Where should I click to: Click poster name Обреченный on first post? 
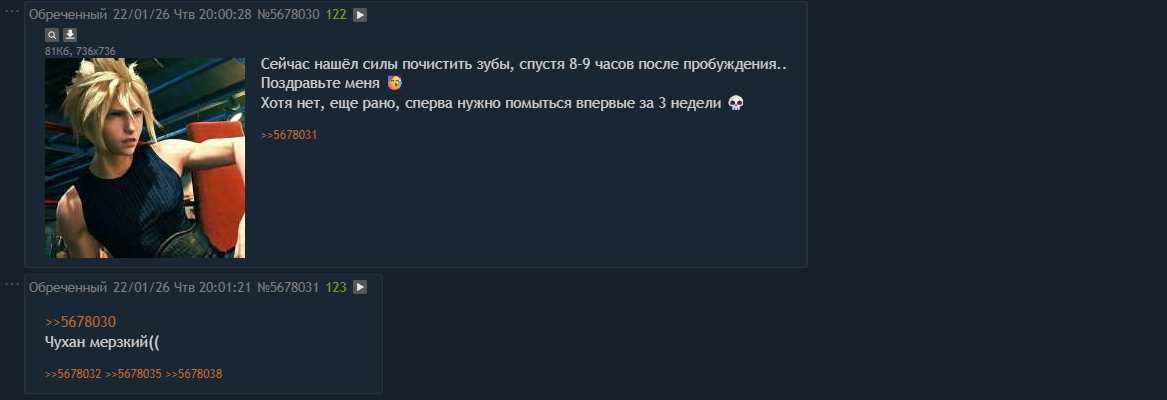click(x=67, y=15)
